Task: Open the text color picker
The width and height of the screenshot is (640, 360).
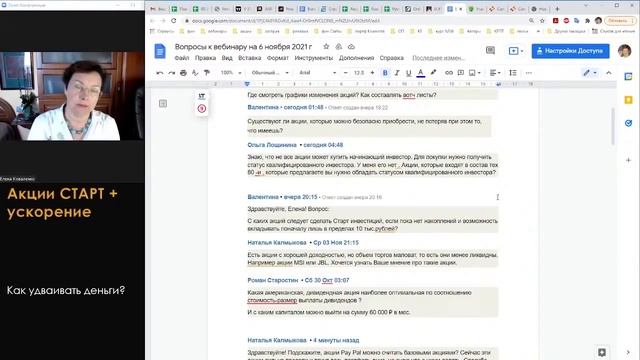Action: coord(420,73)
